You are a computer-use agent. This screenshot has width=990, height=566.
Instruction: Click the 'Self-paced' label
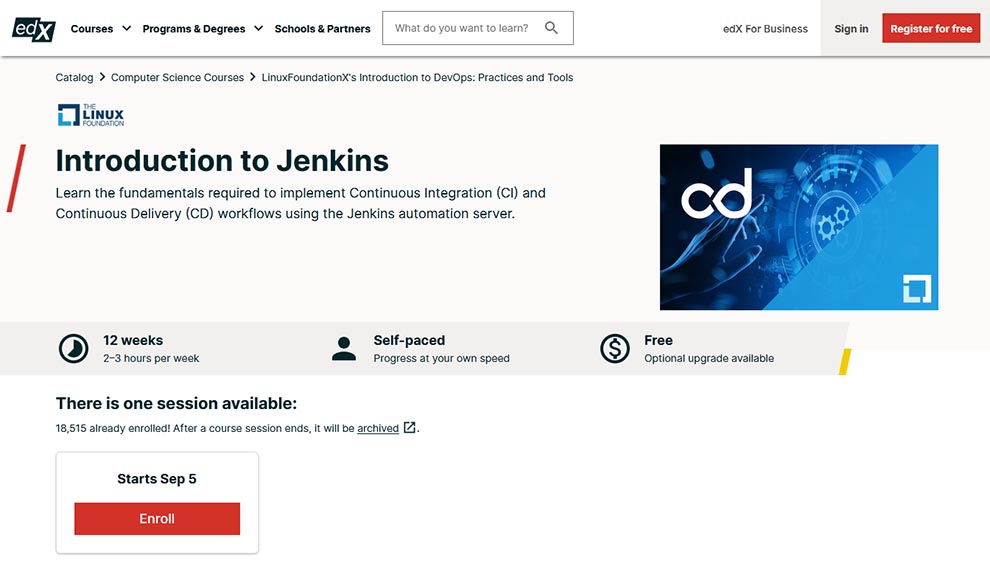pos(409,340)
